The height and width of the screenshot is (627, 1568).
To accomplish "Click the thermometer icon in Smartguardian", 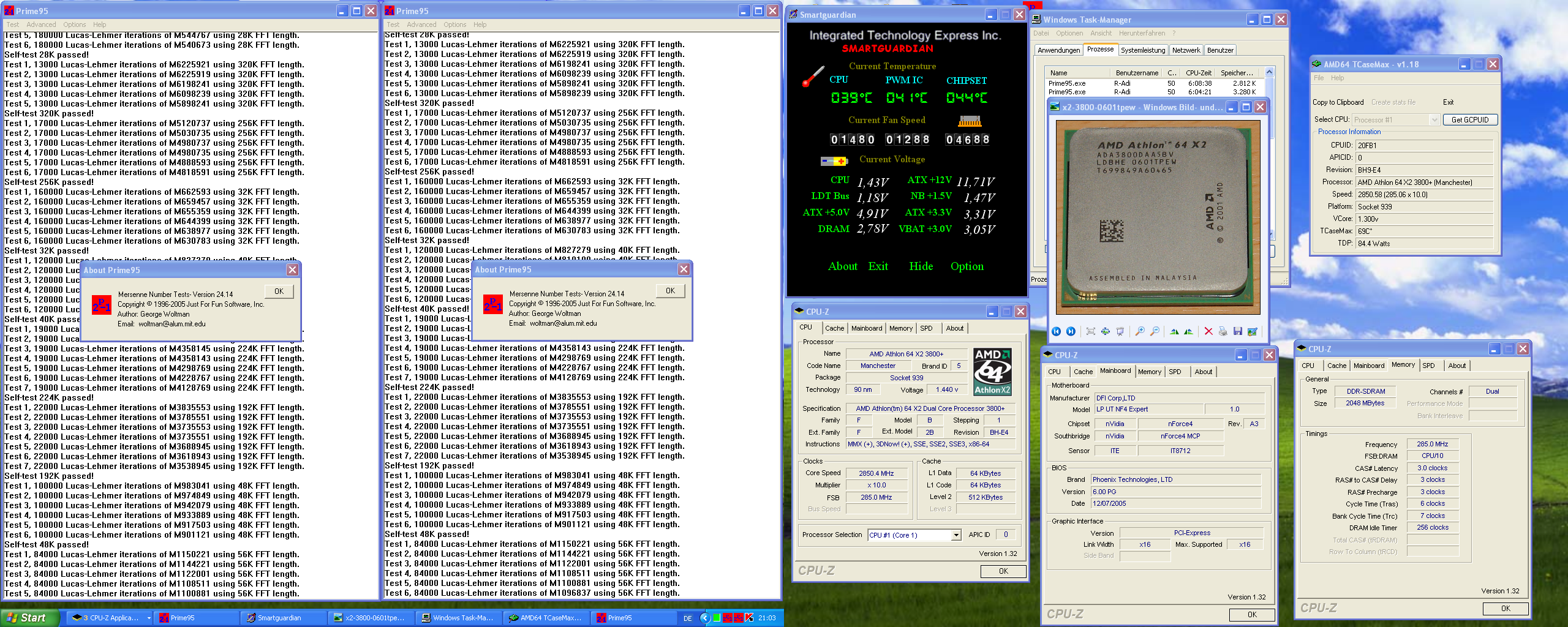I will click(x=813, y=77).
